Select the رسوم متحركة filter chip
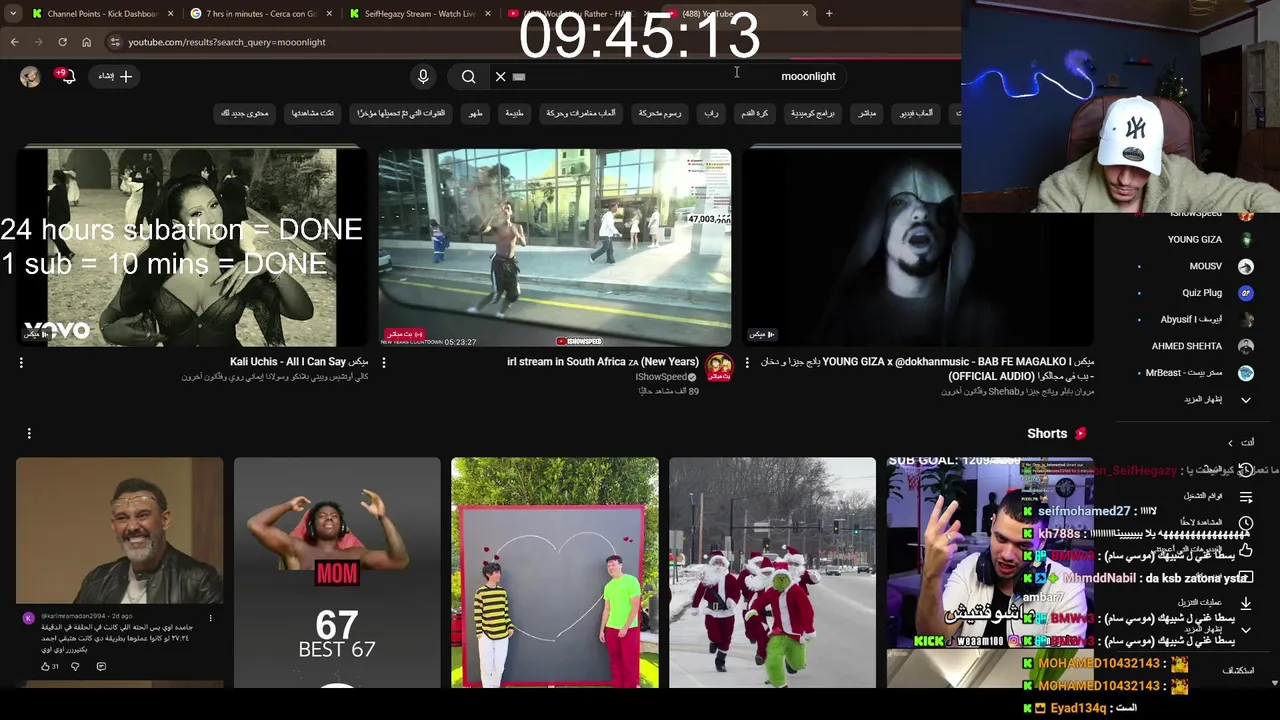1280x720 pixels. [660, 113]
